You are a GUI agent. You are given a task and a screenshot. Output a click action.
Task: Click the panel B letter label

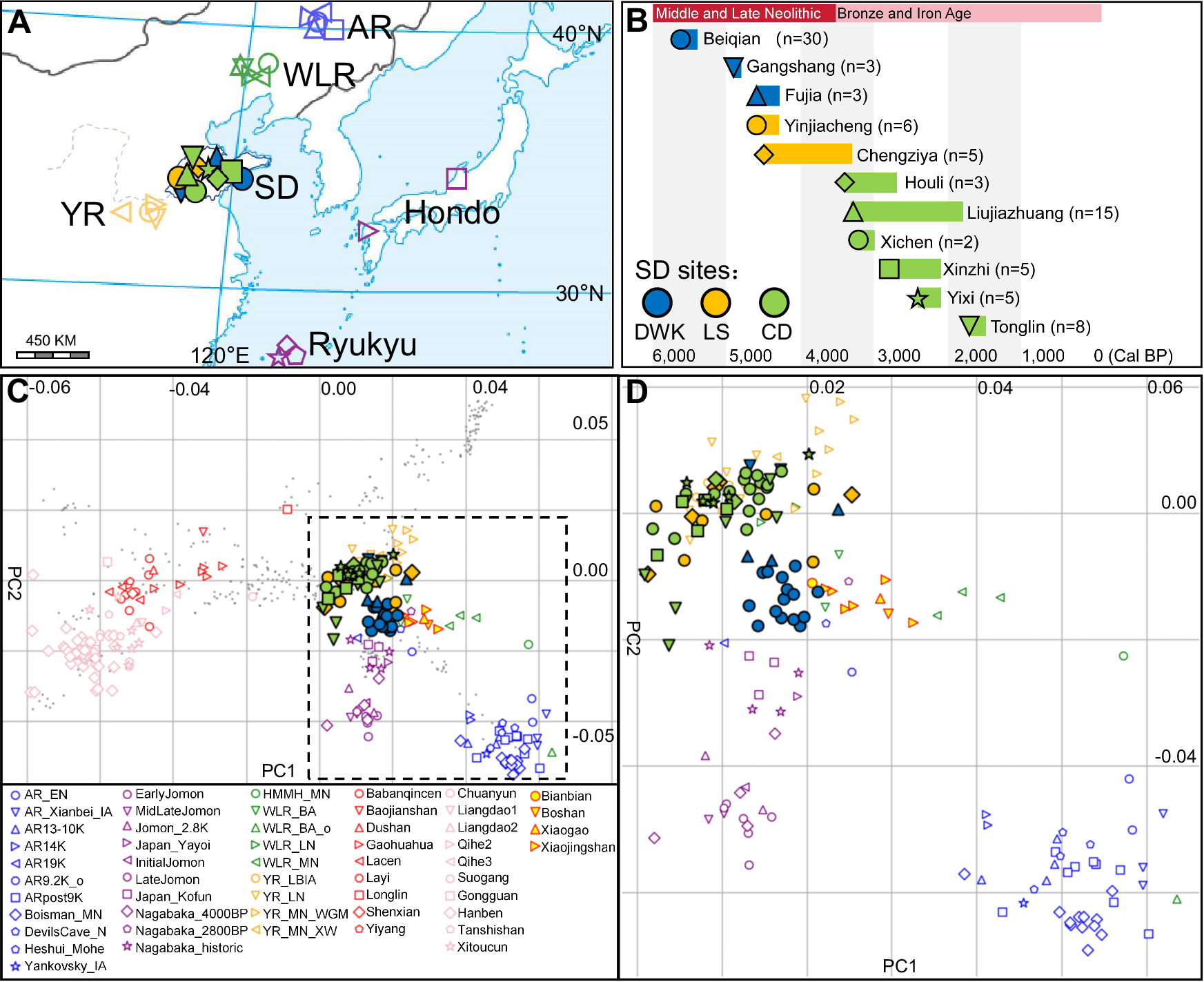(x=637, y=20)
